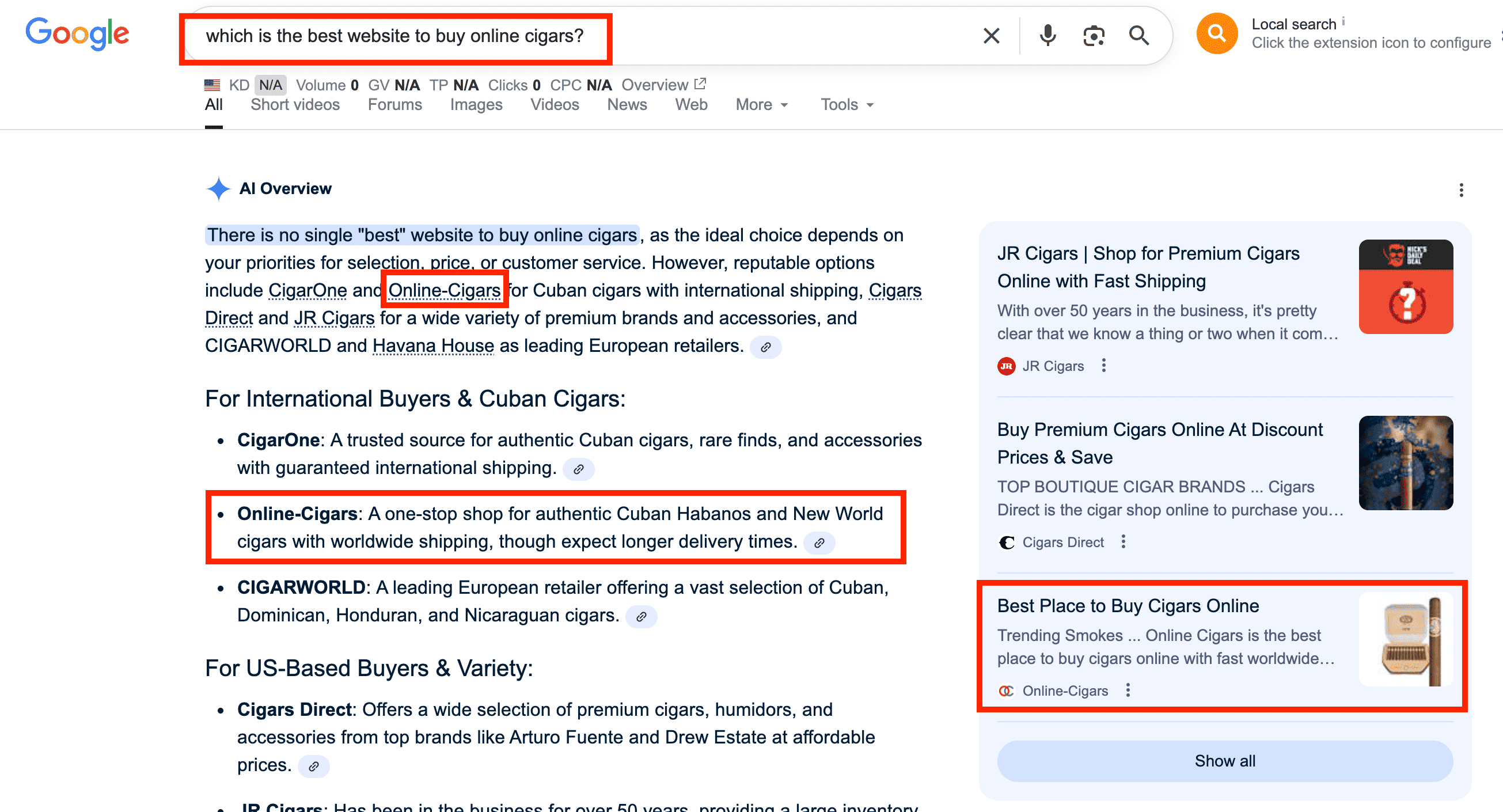The height and width of the screenshot is (812, 1503).
Task: Click source link icon for CIGARWORLD bullet
Action: coord(642,617)
